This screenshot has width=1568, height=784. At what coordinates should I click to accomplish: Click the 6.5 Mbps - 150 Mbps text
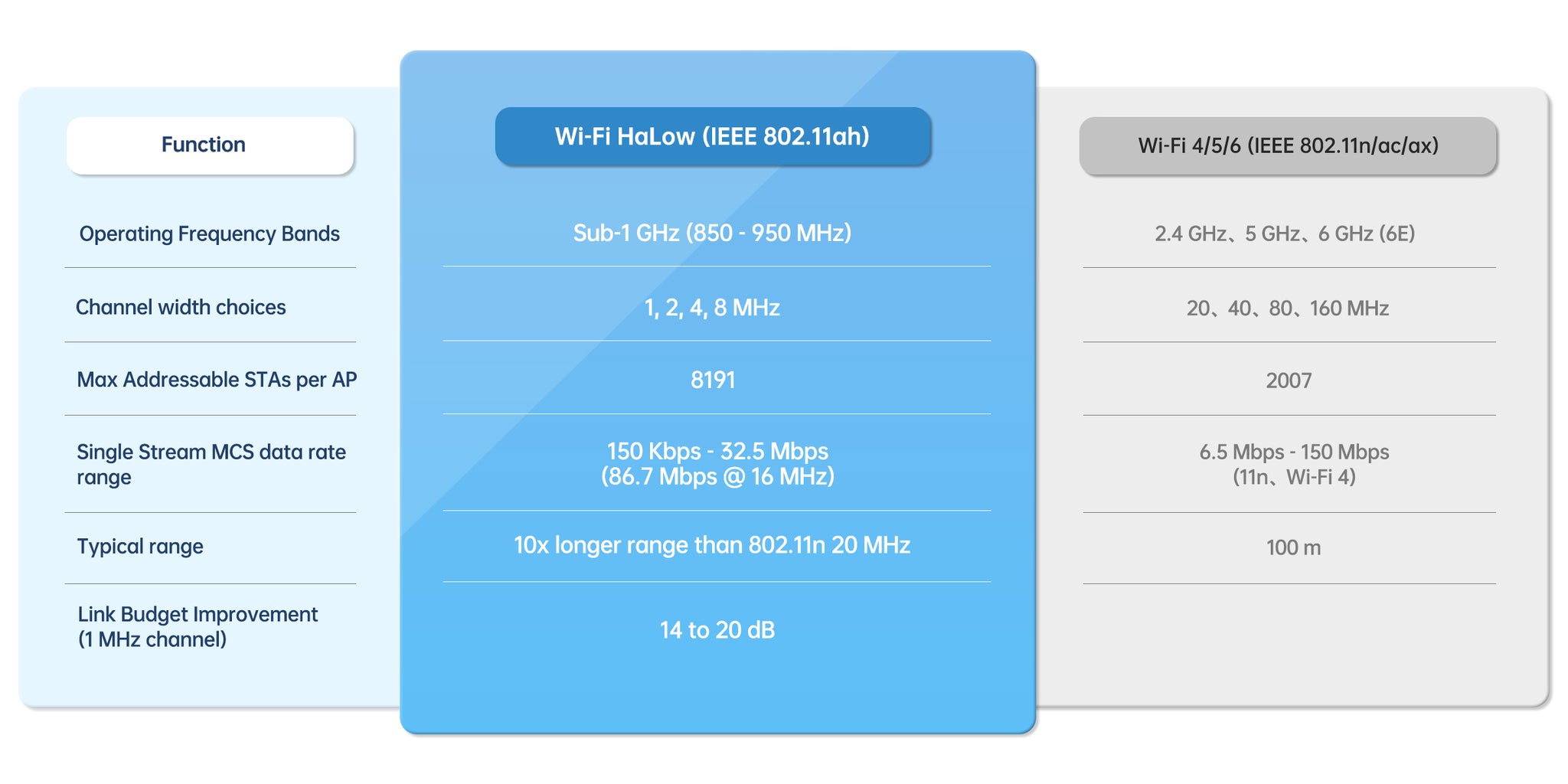click(x=1294, y=452)
